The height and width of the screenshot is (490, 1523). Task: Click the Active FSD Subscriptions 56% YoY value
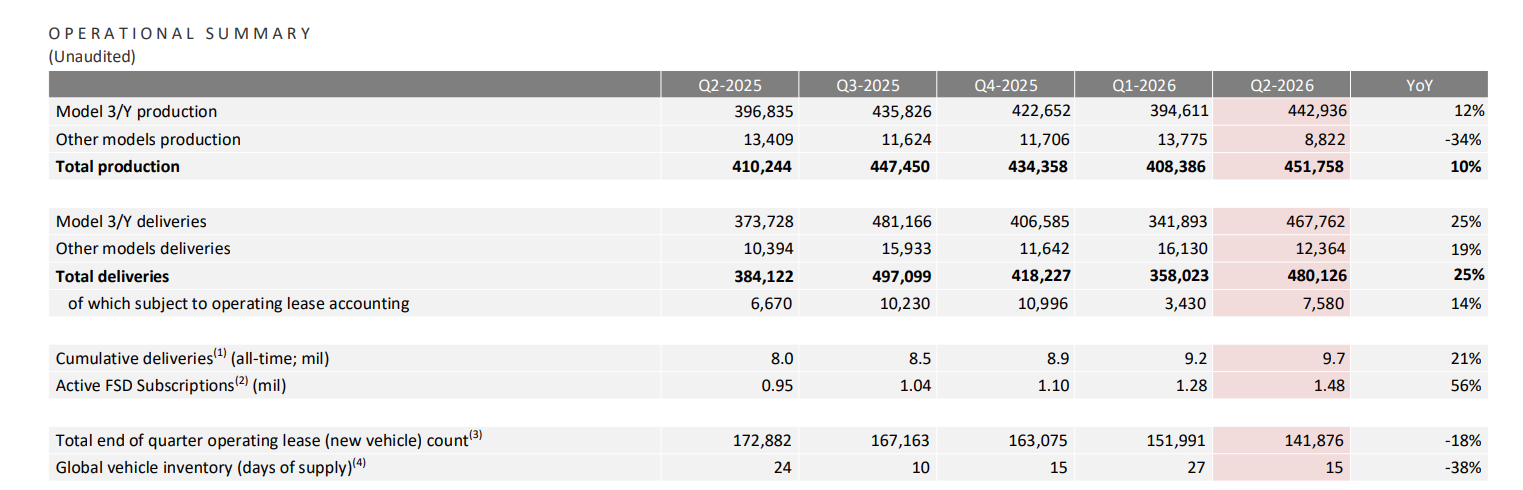[1466, 385]
